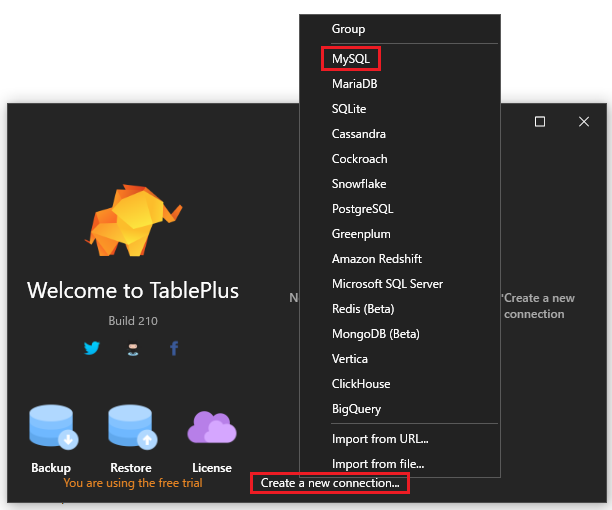The height and width of the screenshot is (510, 612).
Task: Open the Facebook icon link
Action: coord(174,348)
